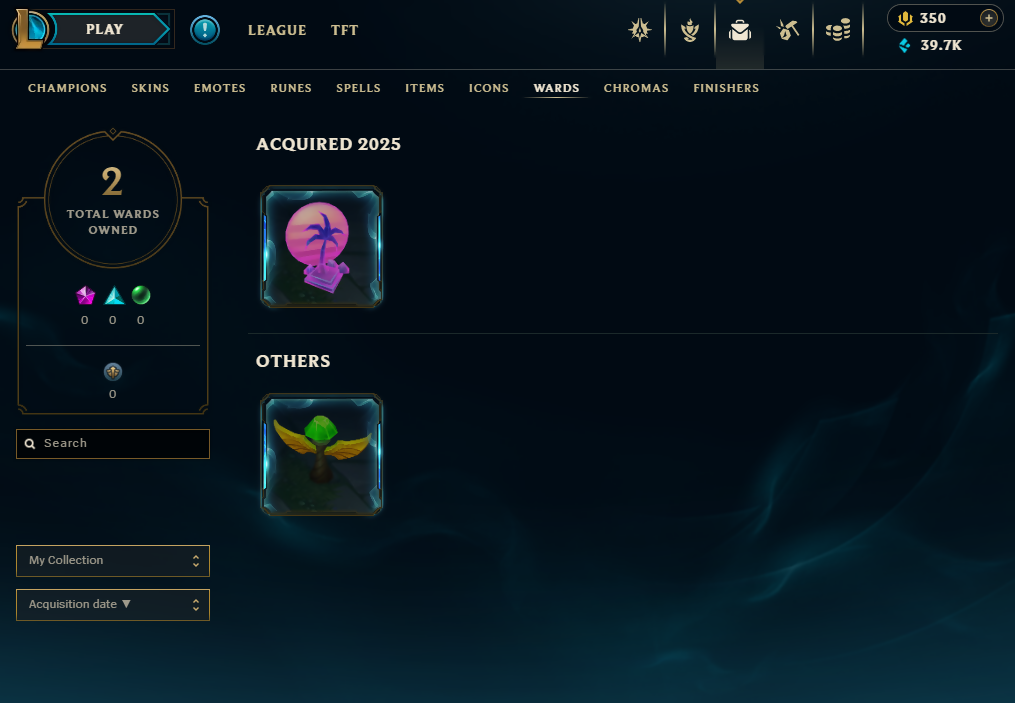This screenshot has width=1015, height=703.
Task: Open the Collection briefcase icon
Action: [739, 30]
